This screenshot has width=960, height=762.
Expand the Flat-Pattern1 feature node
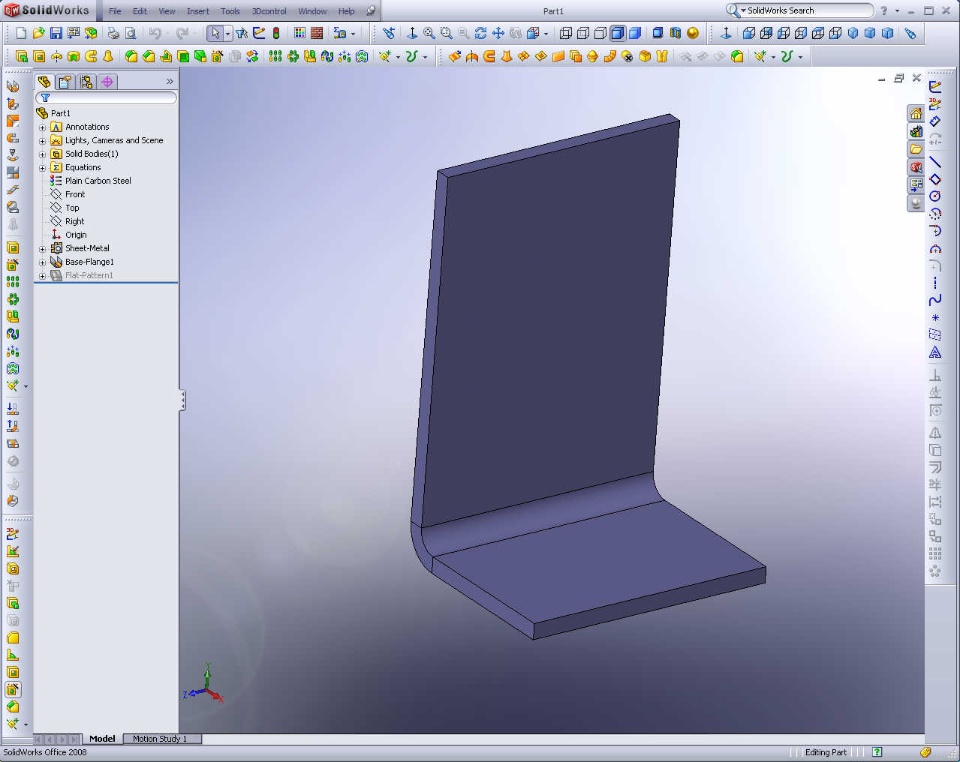[42, 275]
